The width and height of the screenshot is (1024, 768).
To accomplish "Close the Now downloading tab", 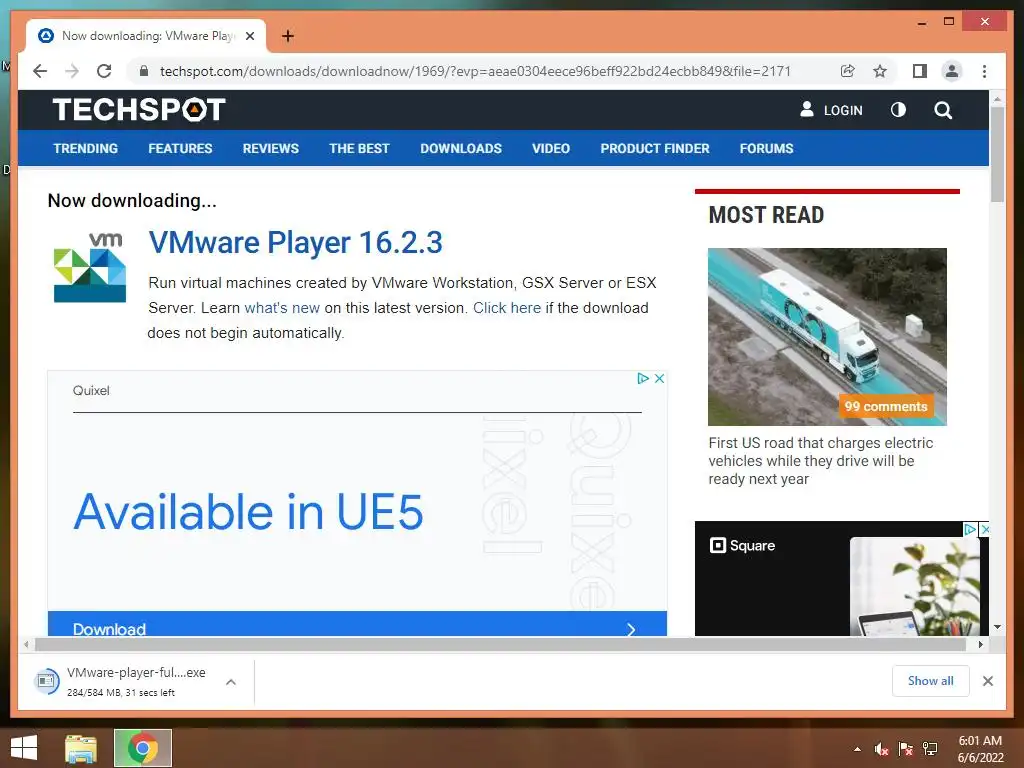I will pos(250,36).
